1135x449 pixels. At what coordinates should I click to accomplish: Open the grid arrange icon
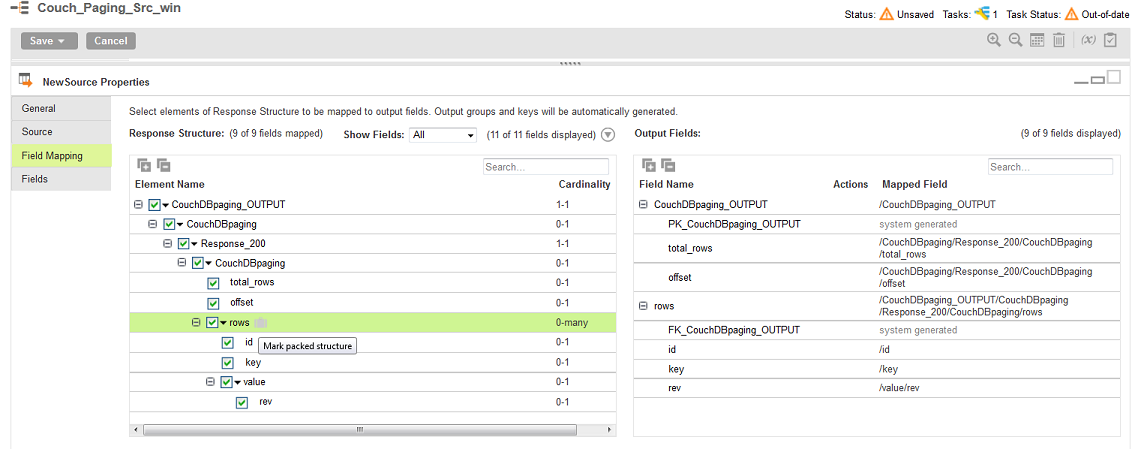click(1037, 41)
